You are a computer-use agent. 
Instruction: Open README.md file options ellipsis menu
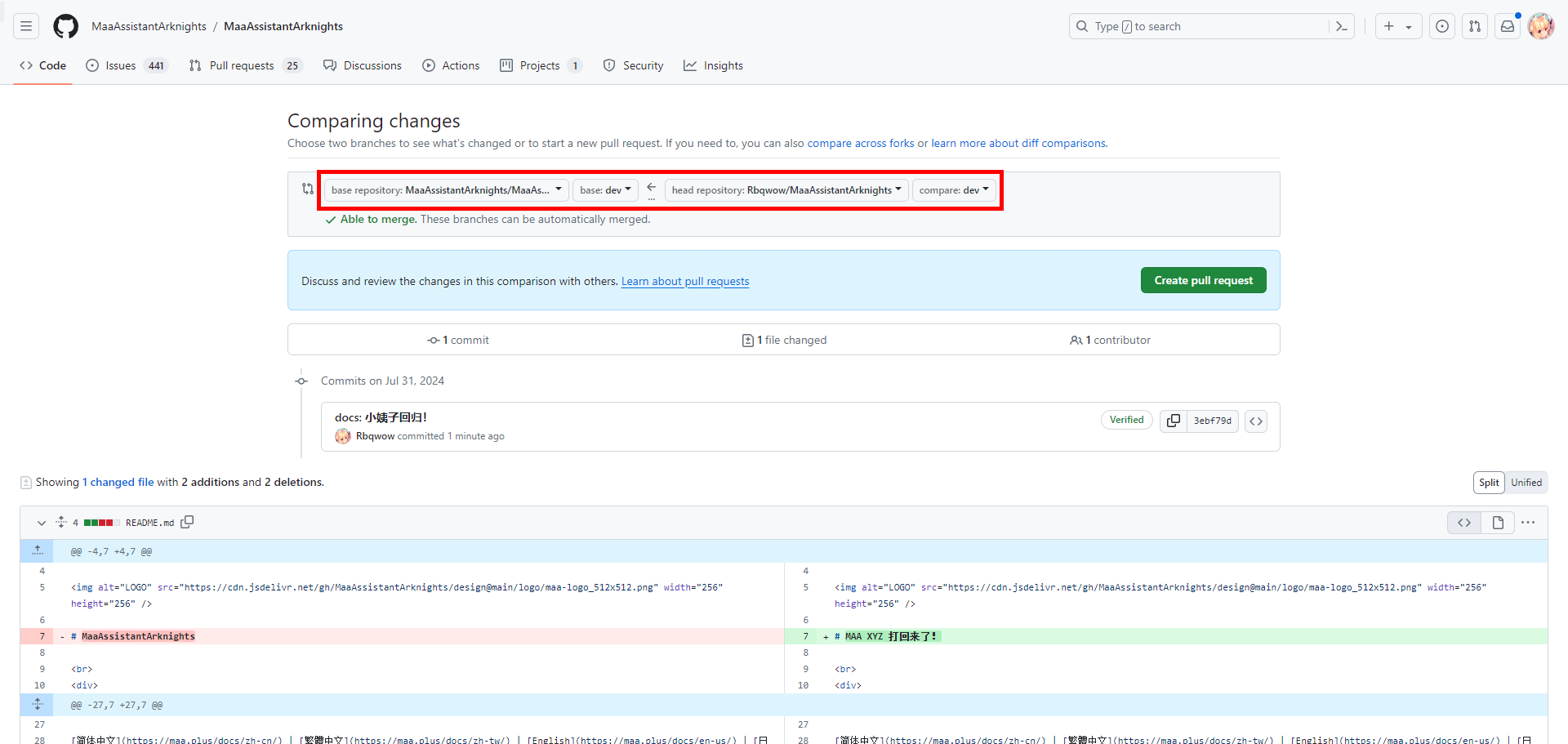[x=1528, y=523]
